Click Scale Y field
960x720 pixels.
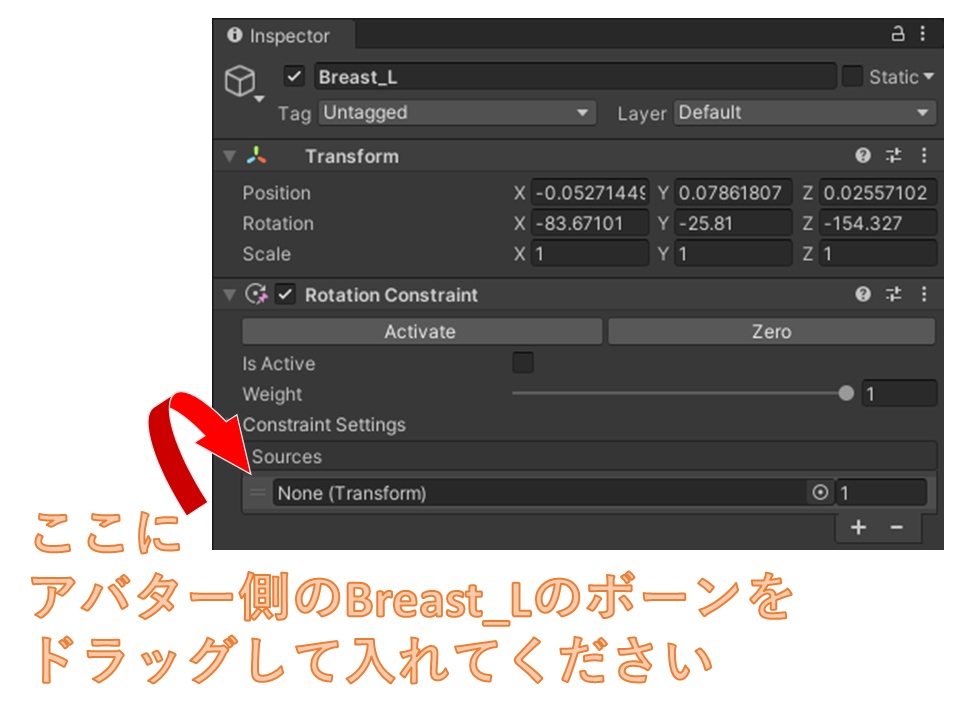pos(733,253)
